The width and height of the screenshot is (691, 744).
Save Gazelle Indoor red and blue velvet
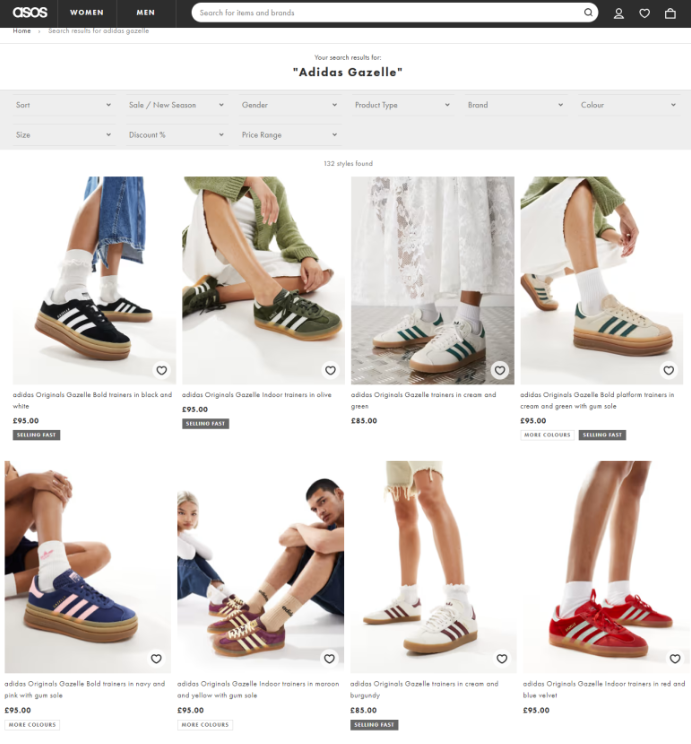tap(674, 659)
